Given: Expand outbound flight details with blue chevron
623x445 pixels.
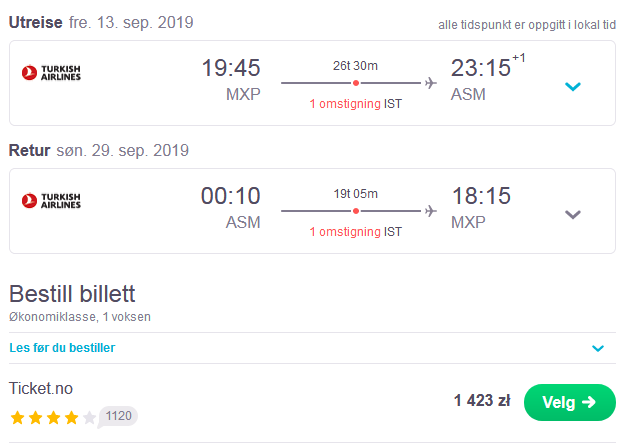Looking at the screenshot, I should point(573,86).
